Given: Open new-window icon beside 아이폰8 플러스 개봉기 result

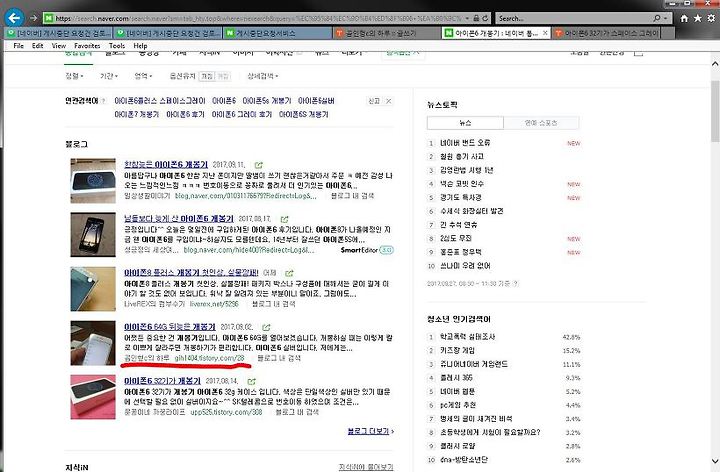Looking at the screenshot, I should (289, 273).
